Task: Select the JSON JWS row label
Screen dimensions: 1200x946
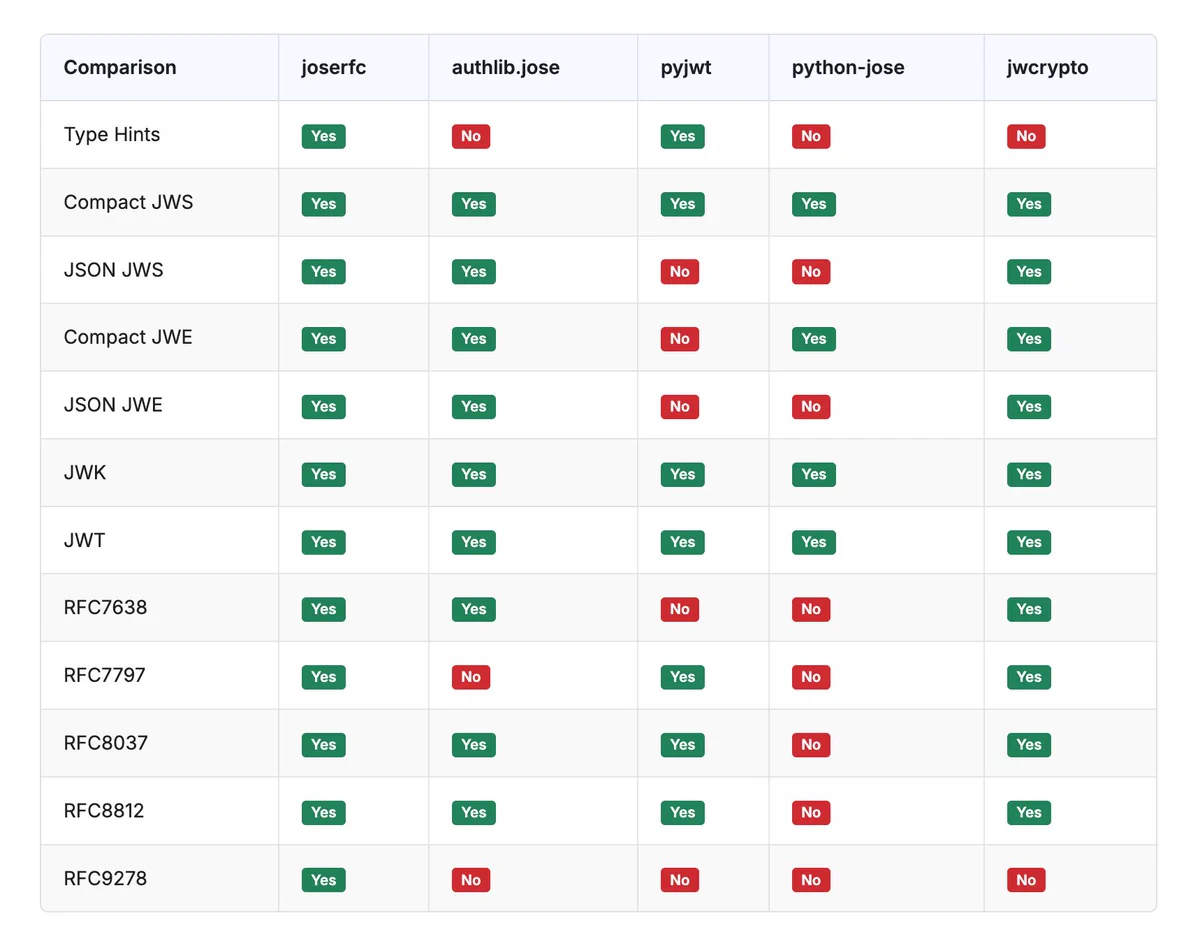Action: (x=113, y=270)
